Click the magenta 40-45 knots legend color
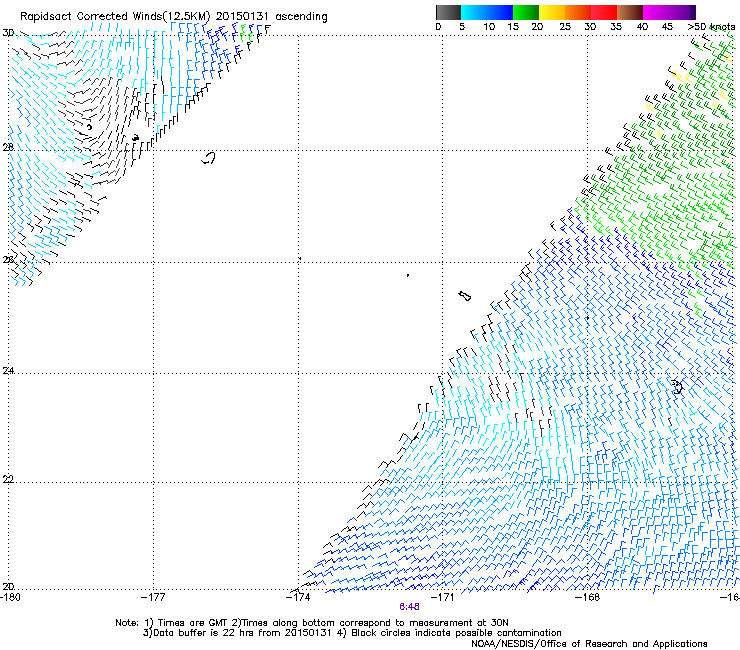 [656, 12]
